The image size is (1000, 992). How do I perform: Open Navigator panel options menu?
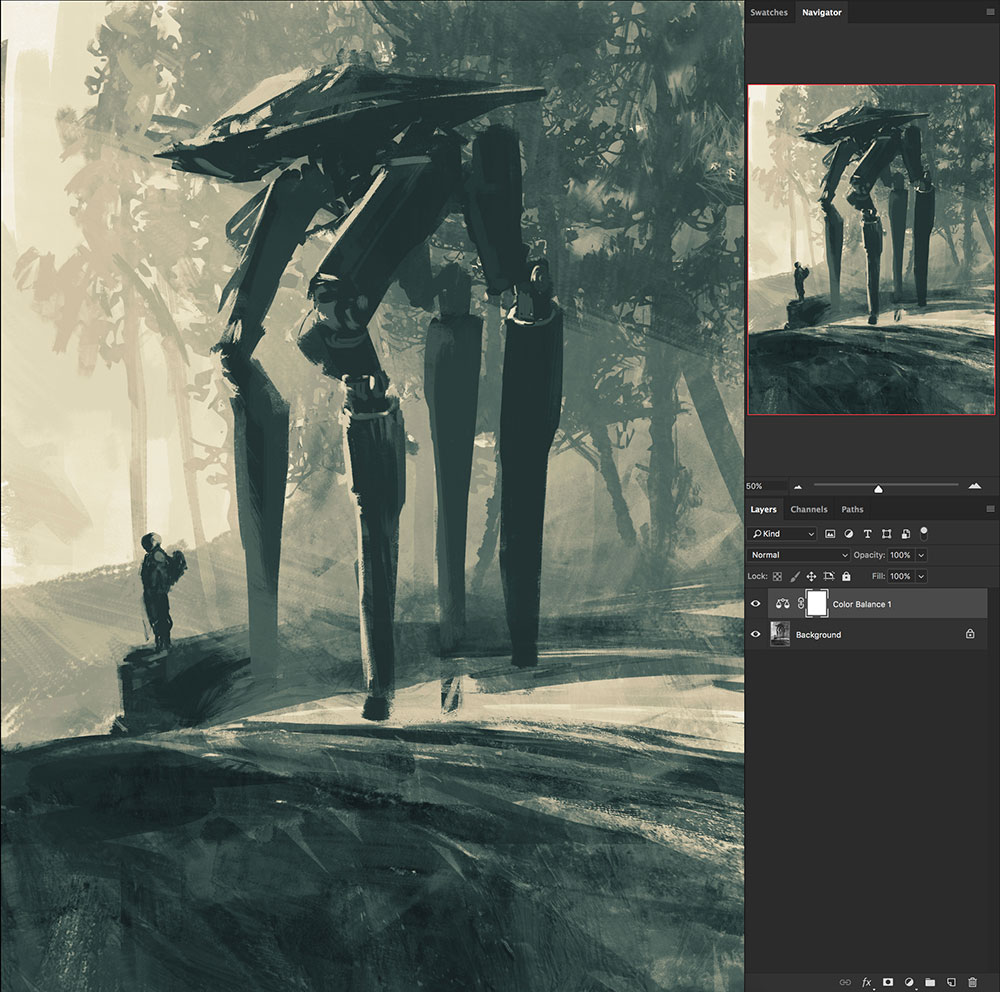990,12
